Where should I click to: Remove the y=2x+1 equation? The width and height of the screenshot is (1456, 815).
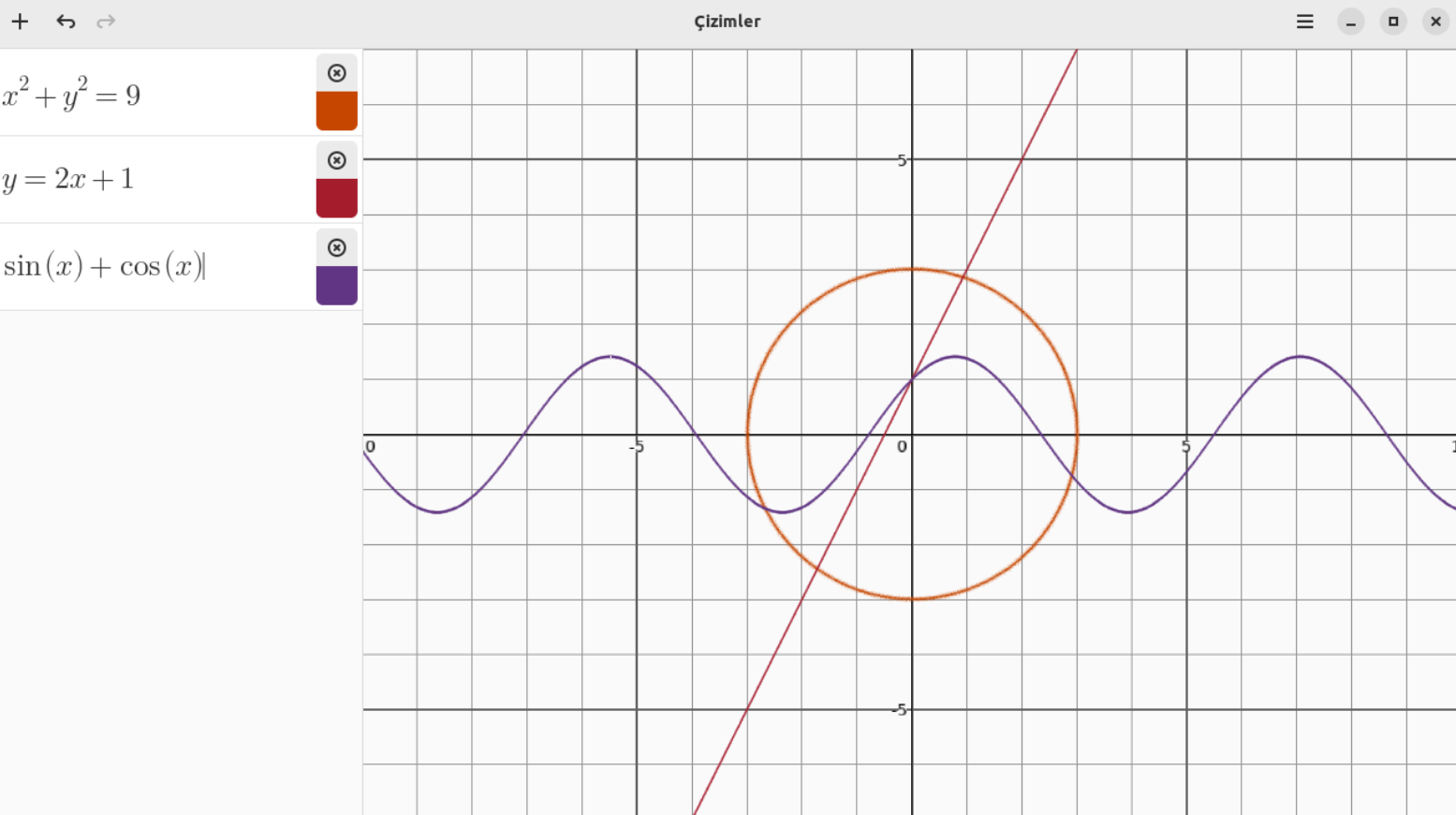click(x=336, y=160)
